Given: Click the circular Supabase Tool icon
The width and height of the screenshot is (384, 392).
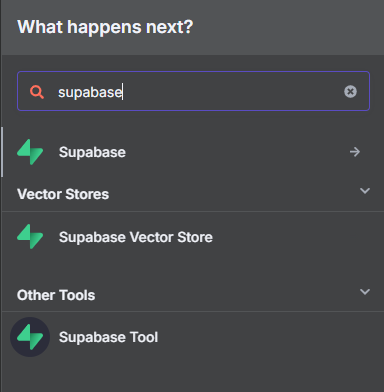Looking at the screenshot, I should click(x=30, y=337).
